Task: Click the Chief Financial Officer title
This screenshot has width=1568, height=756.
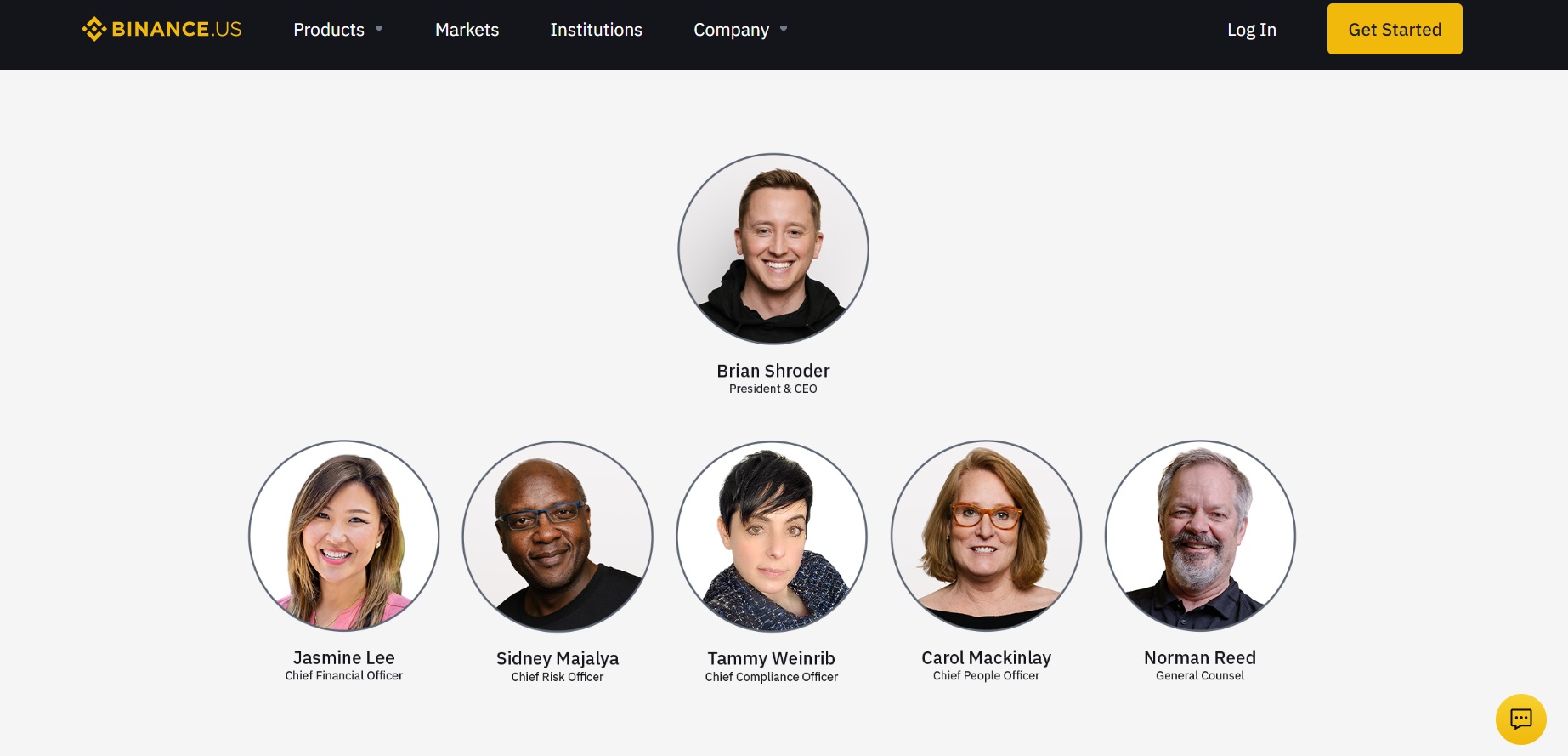Action: 344,675
